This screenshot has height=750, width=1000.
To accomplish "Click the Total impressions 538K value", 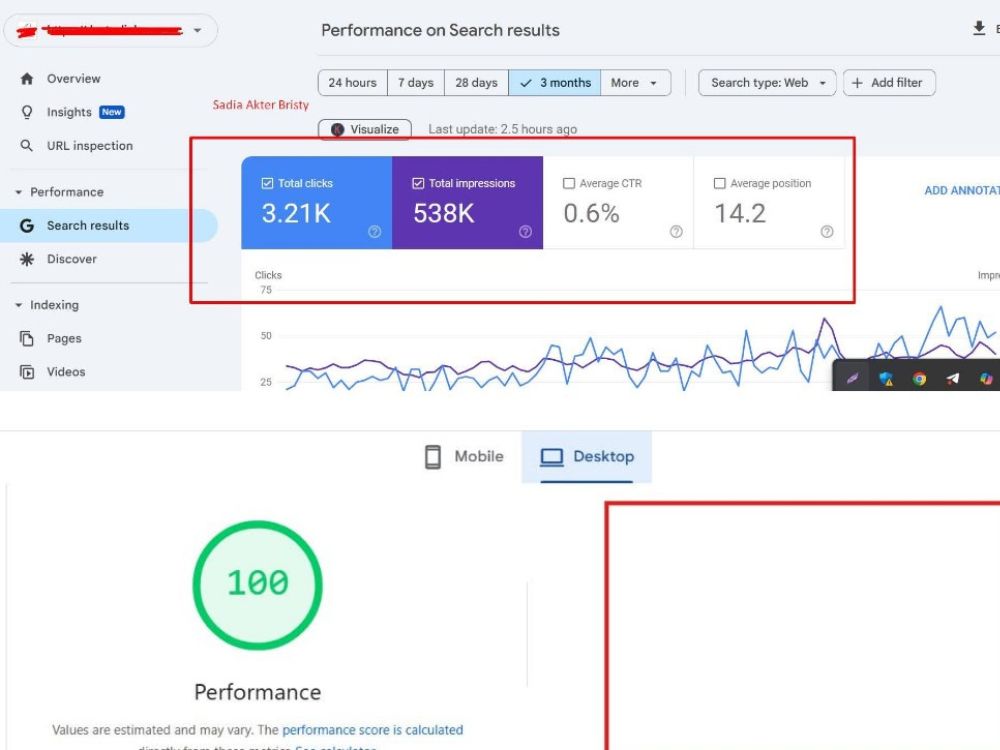I will coord(444,214).
